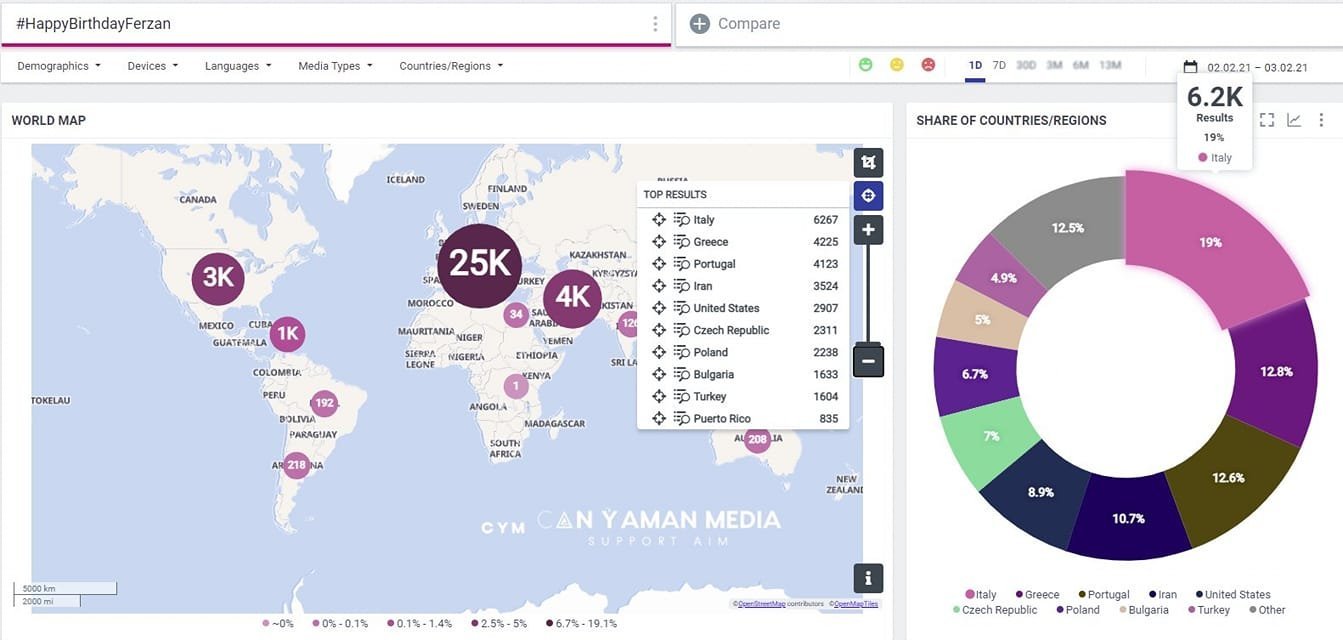This screenshot has height=640, width=1343.
Task: Open the Countries/Regions filter dropdown
Action: (x=451, y=66)
